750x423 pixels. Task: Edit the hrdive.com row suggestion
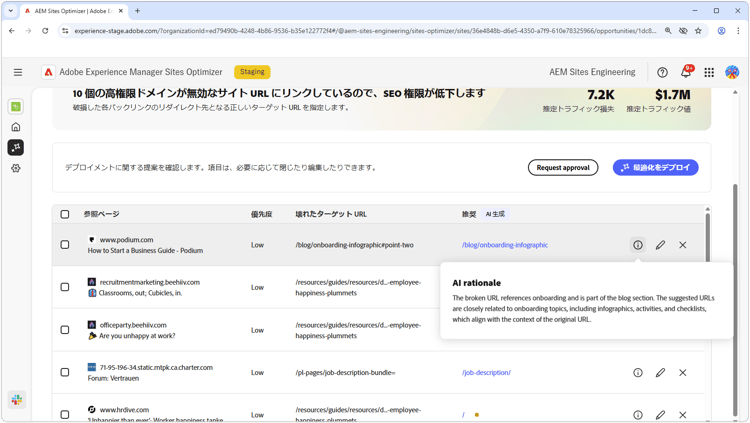click(660, 415)
